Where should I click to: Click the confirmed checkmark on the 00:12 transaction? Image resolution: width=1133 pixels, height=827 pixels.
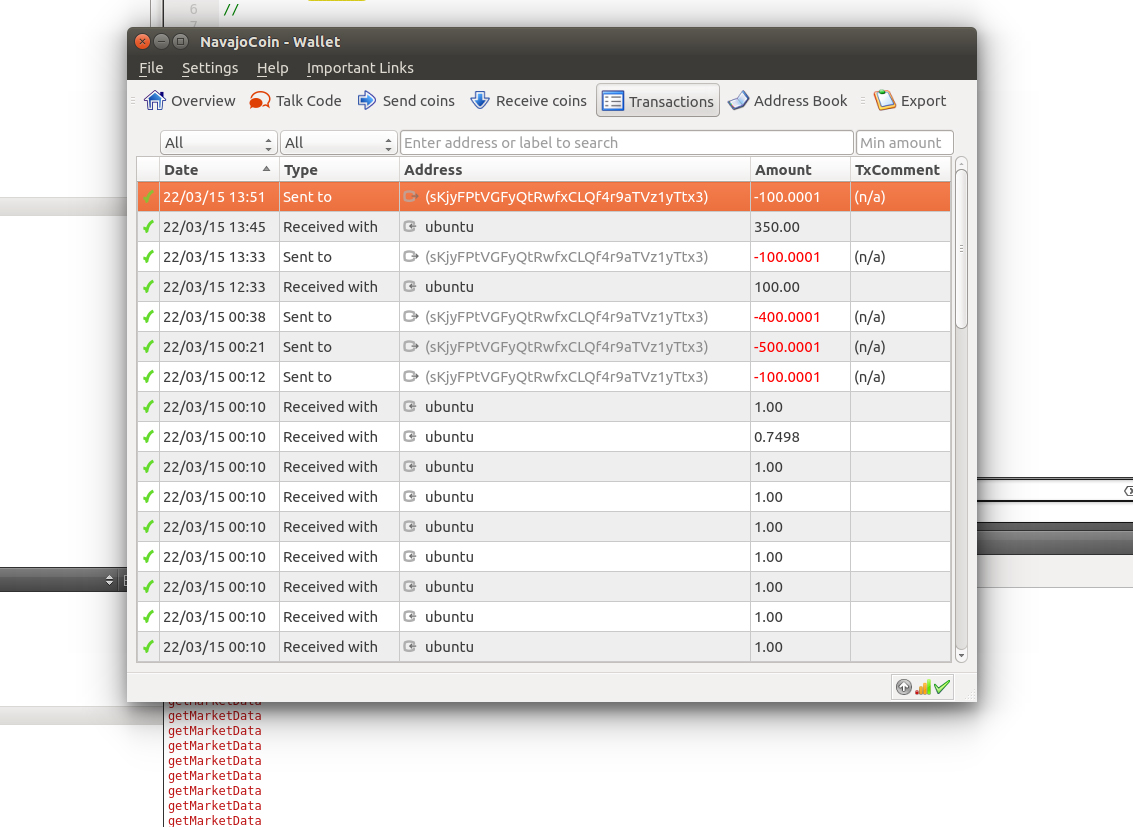point(148,376)
